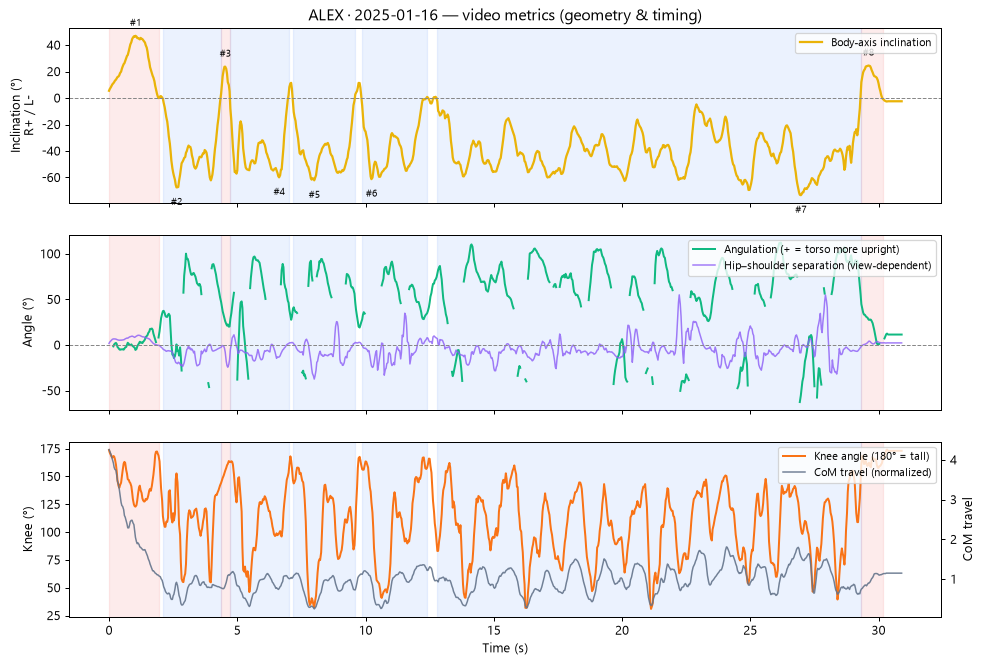The width and height of the screenshot is (983, 664).
Task: Select the -60 tick on the inclination axis
Action: pos(51,178)
